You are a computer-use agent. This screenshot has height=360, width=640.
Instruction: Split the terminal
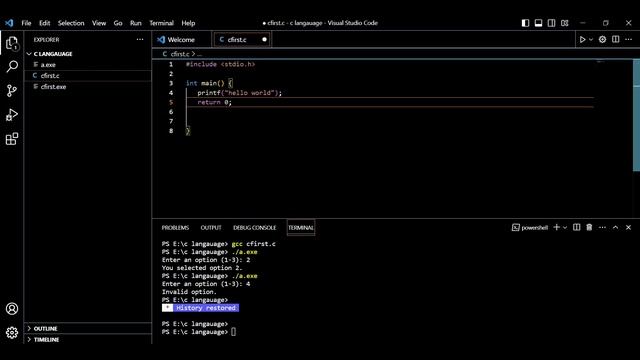click(576, 227)
